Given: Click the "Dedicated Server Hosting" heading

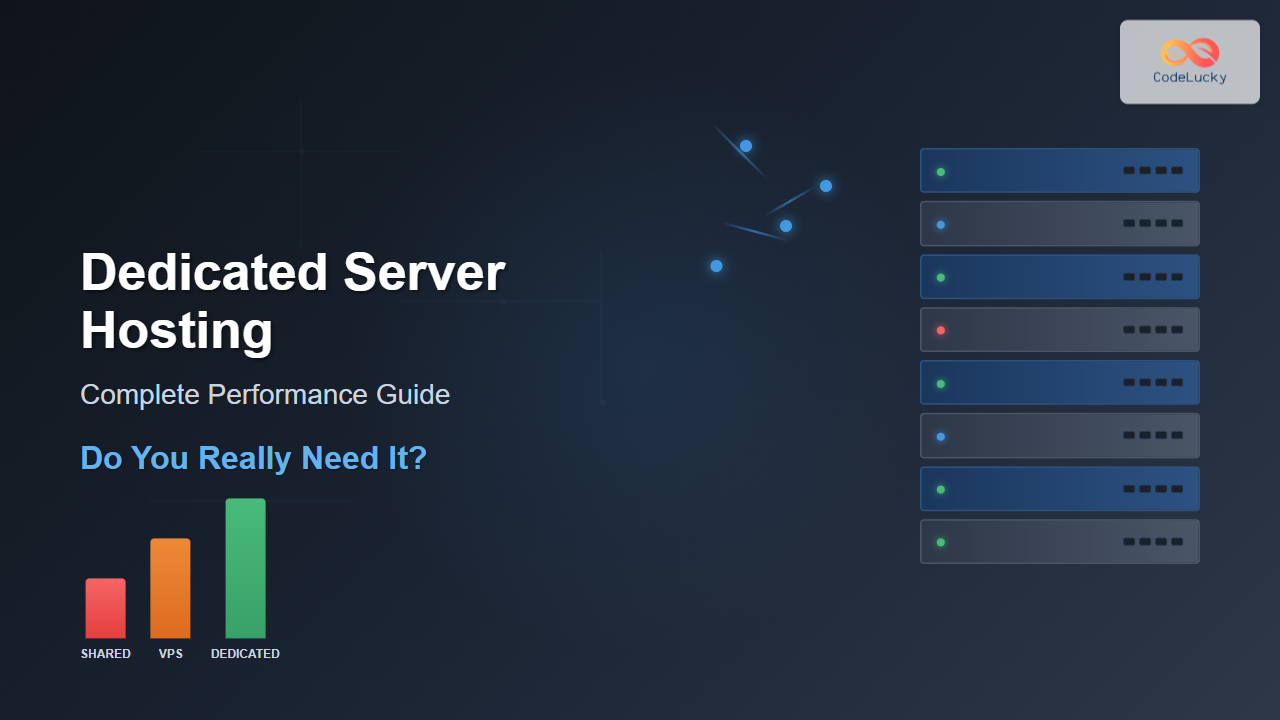Looking at the screenshot, I should coord(292,301).
